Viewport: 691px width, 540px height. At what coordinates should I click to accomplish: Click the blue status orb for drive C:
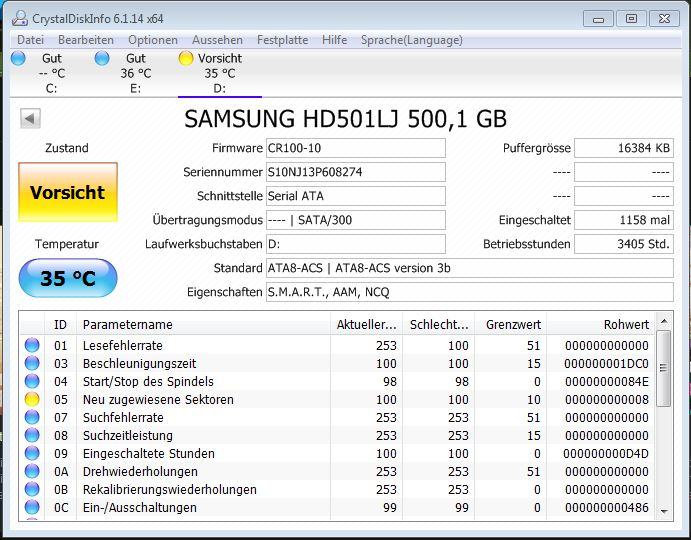pos(18,58)
